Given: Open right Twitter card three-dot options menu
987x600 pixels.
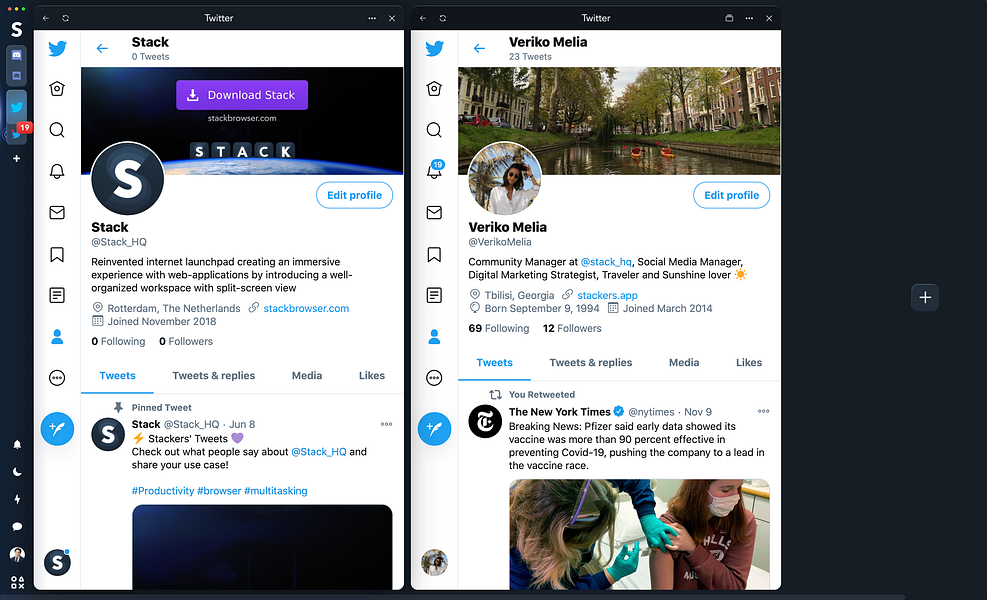Looking at the screenshot, I should tap(749, 18).
